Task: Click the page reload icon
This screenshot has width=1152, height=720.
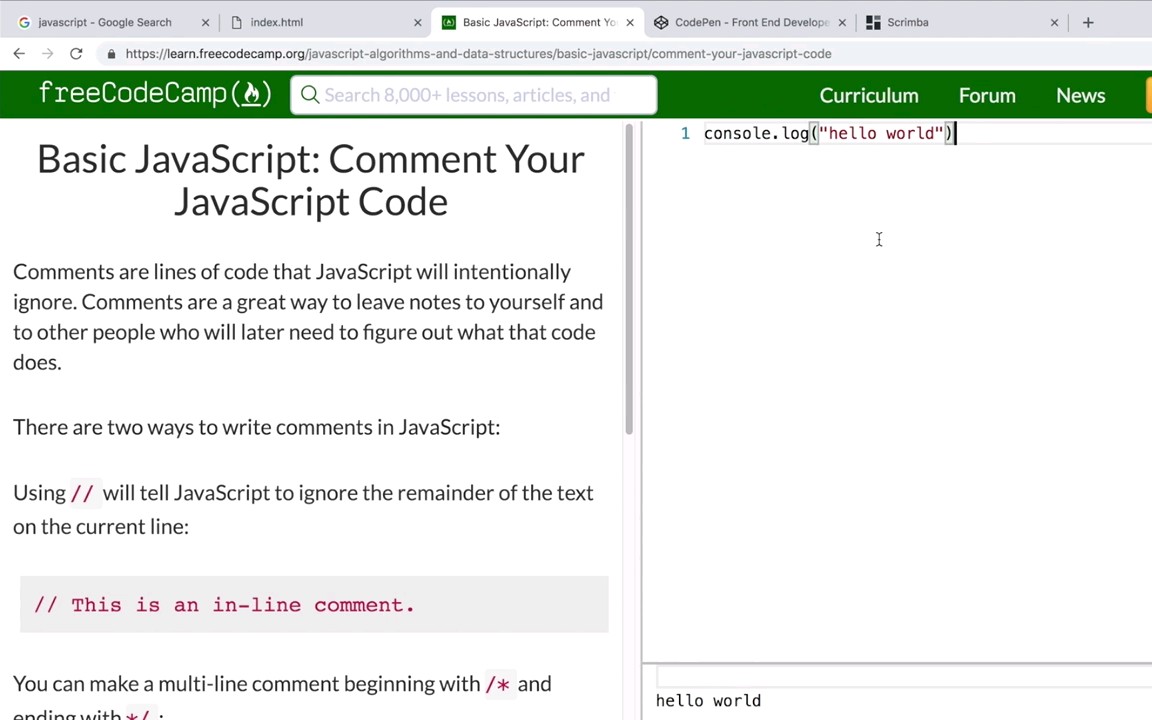Action: [x=75, y=54]
